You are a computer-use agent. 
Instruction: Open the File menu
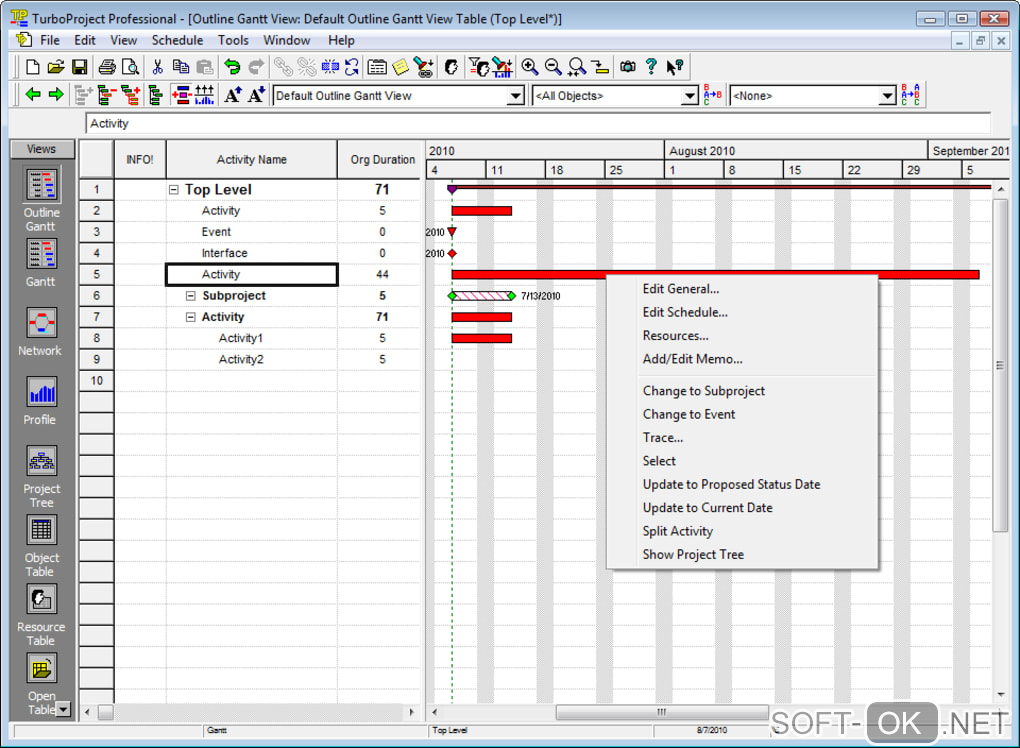pyautogui.click(x=49, y=40)
